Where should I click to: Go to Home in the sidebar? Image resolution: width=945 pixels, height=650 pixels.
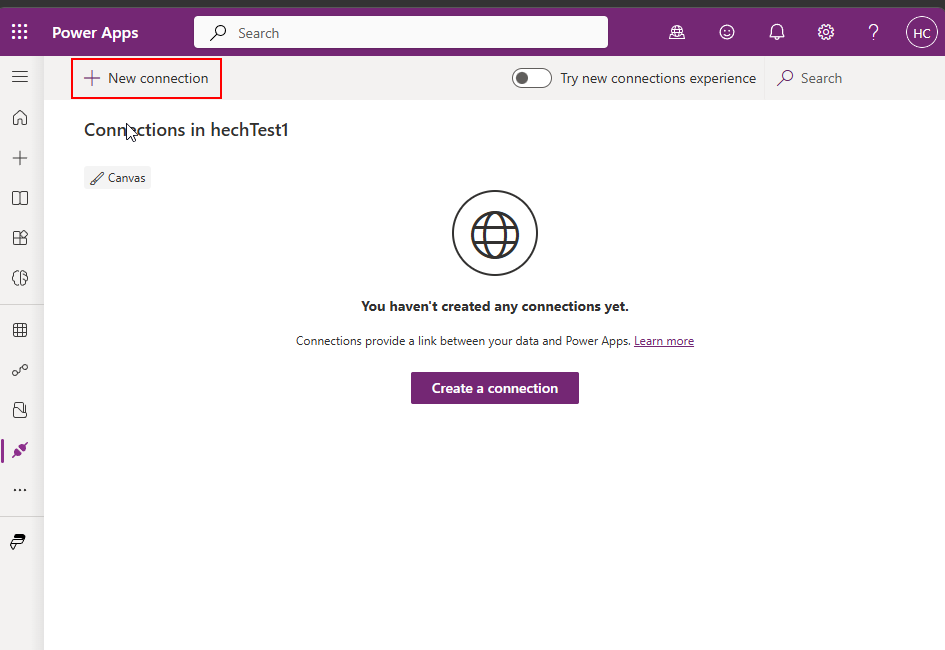click(20, 117)
